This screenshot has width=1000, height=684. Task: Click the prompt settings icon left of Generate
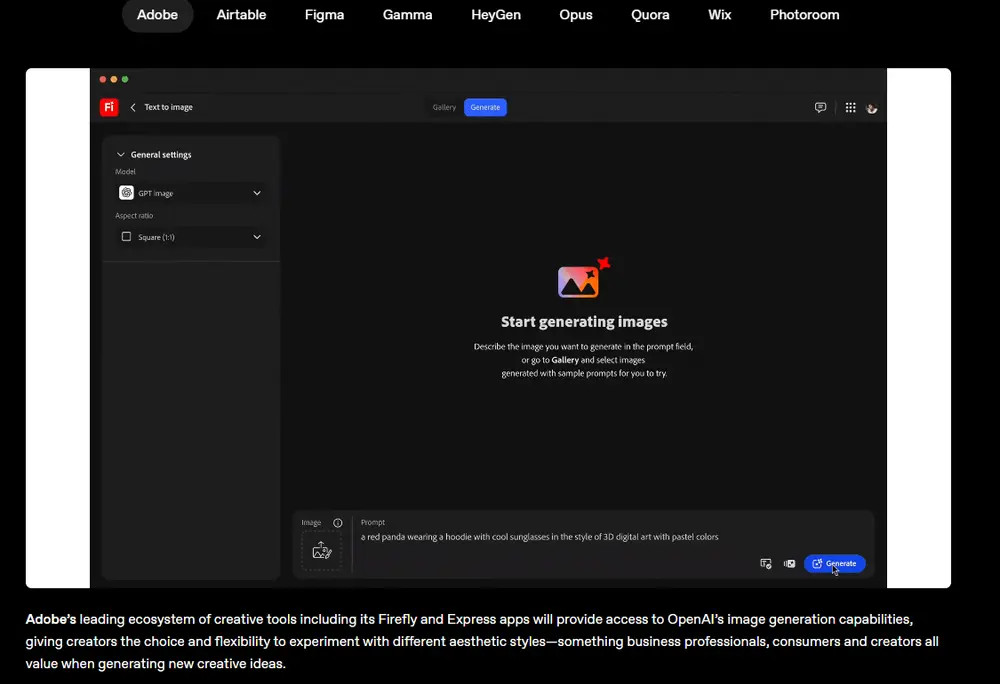coord(766,563)
